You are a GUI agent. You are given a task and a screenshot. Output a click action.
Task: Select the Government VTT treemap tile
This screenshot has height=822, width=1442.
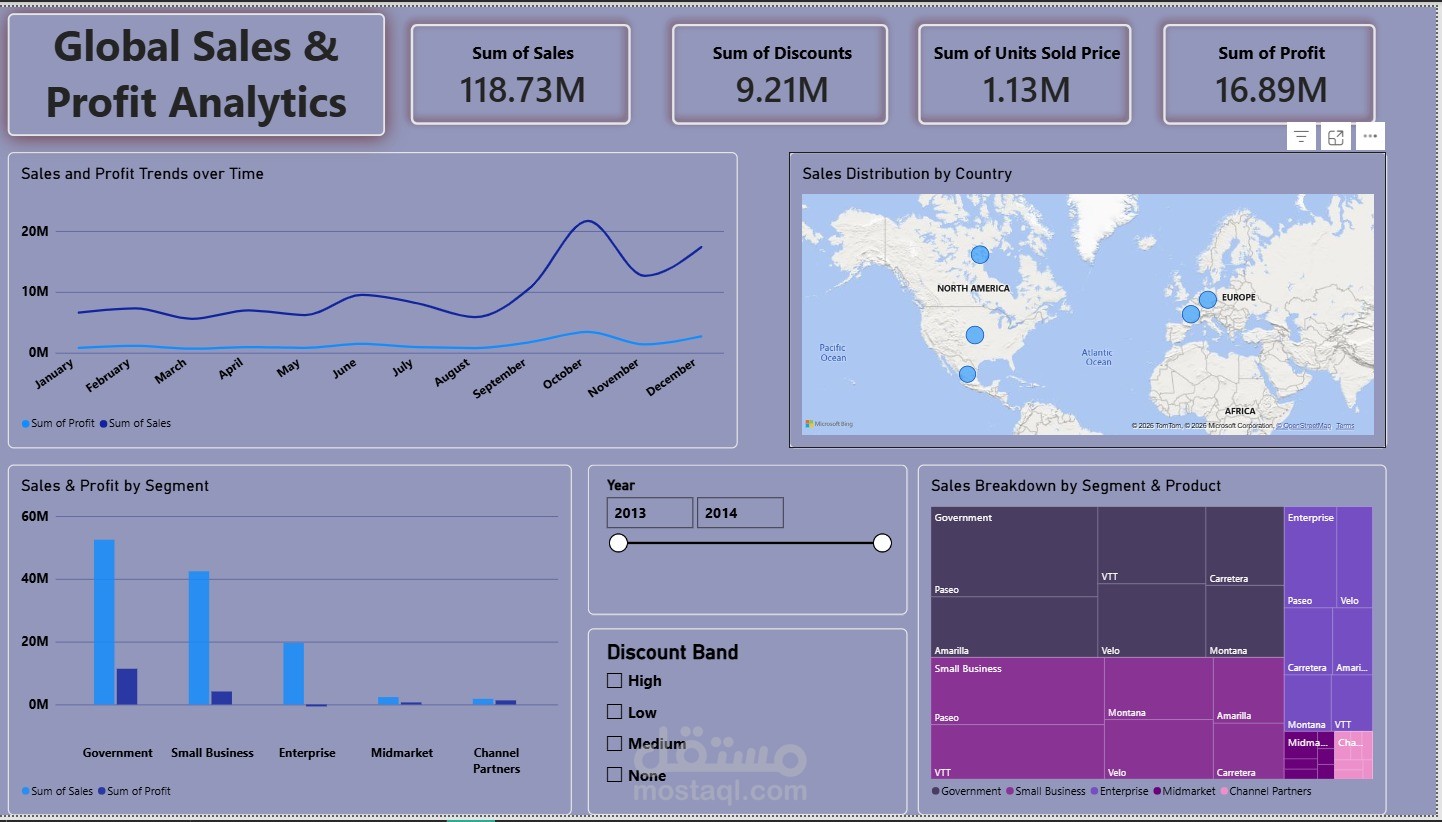point(1151,545)
